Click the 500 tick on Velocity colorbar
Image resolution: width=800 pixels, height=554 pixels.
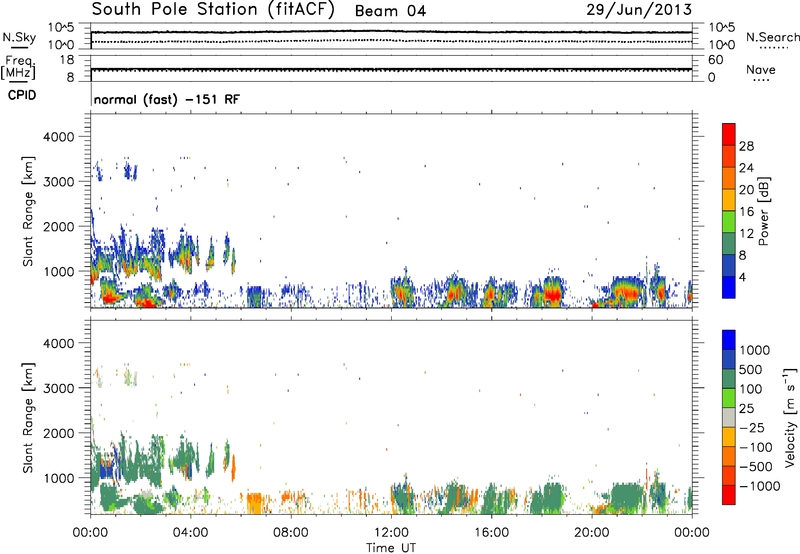point(753,369)
